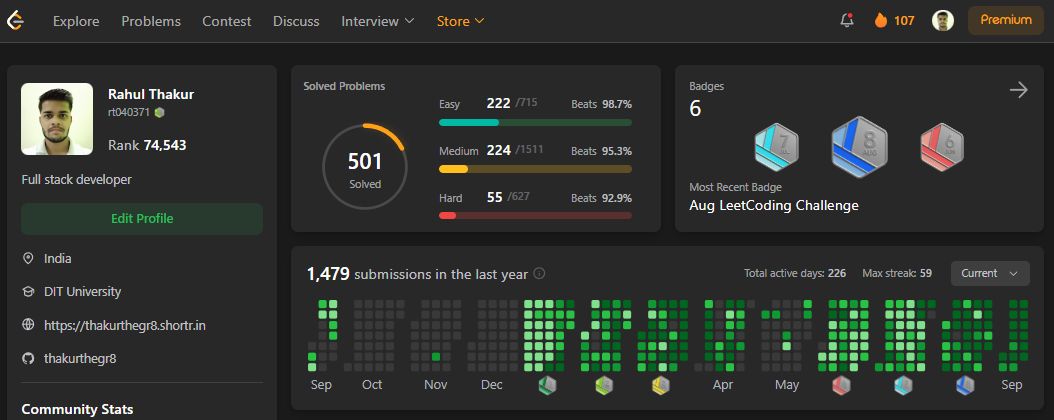Click the Apr month label in heatmap

[723, 384]
